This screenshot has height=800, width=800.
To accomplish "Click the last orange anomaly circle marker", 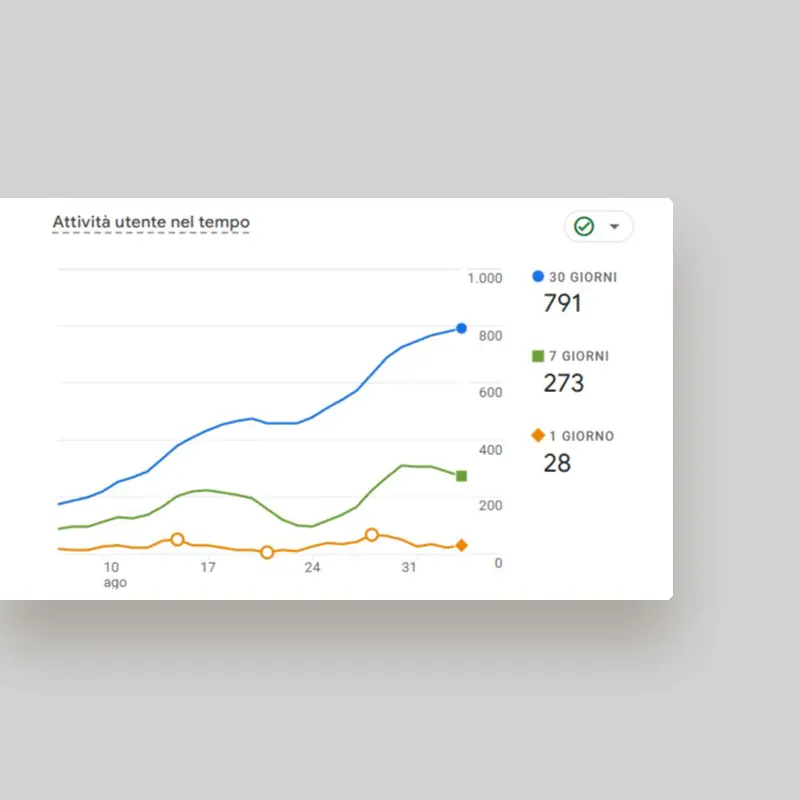I will pos(372,535).
